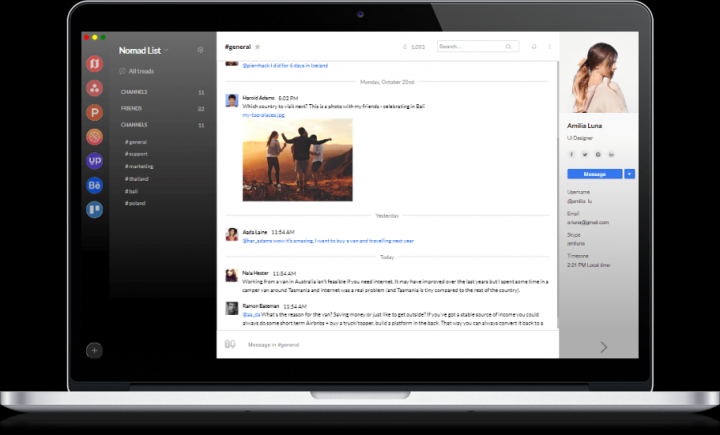720x435 pixels.
Task: Switch to the three-dots Asana-style workspace
Action: click(x=94, y=88)
